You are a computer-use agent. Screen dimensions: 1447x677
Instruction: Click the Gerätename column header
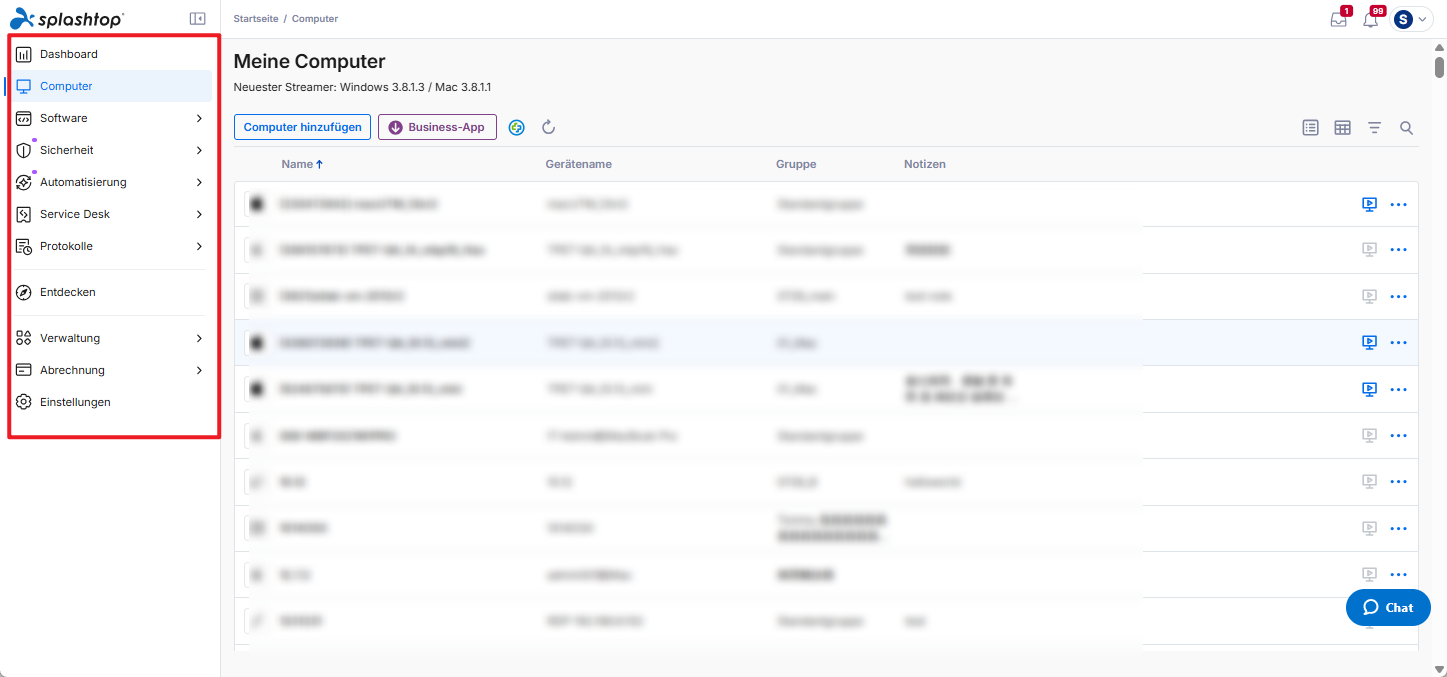click(x=579, y=164)
